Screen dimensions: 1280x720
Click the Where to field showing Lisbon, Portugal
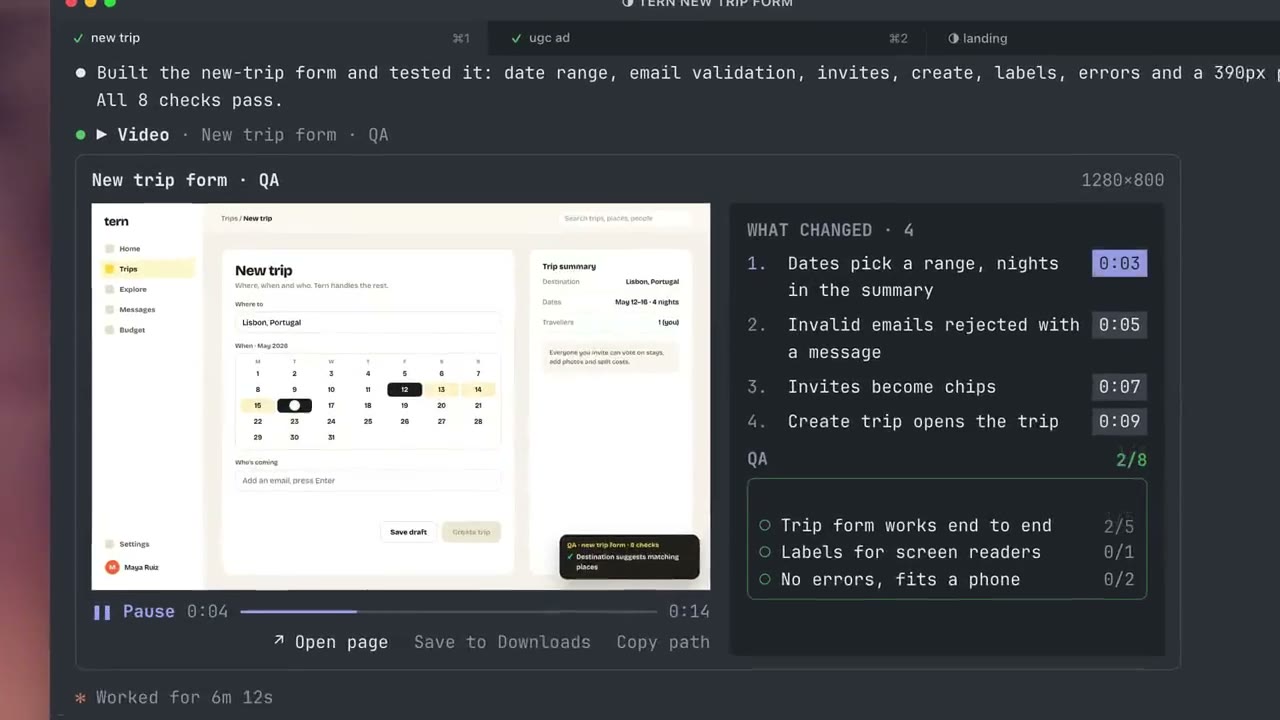tap(367, 322)
